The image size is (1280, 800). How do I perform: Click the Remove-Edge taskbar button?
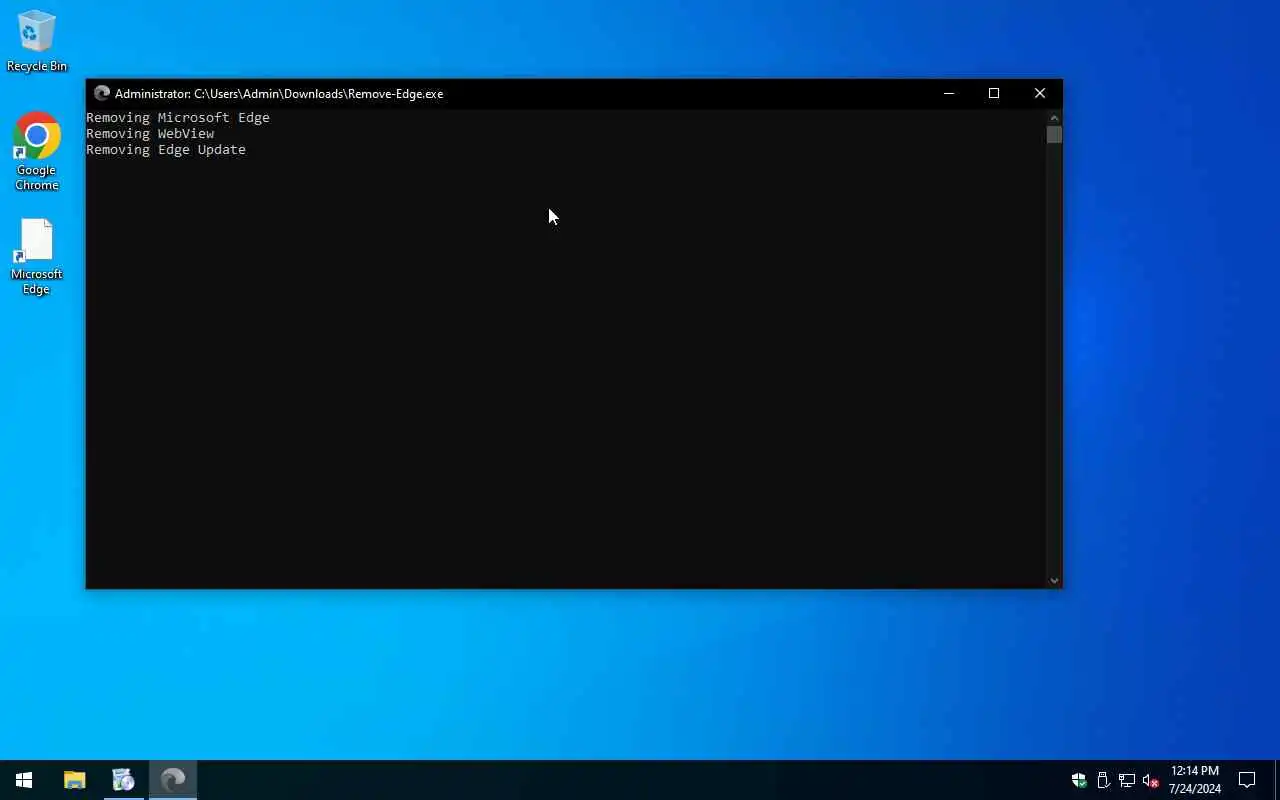coord(173,780)
